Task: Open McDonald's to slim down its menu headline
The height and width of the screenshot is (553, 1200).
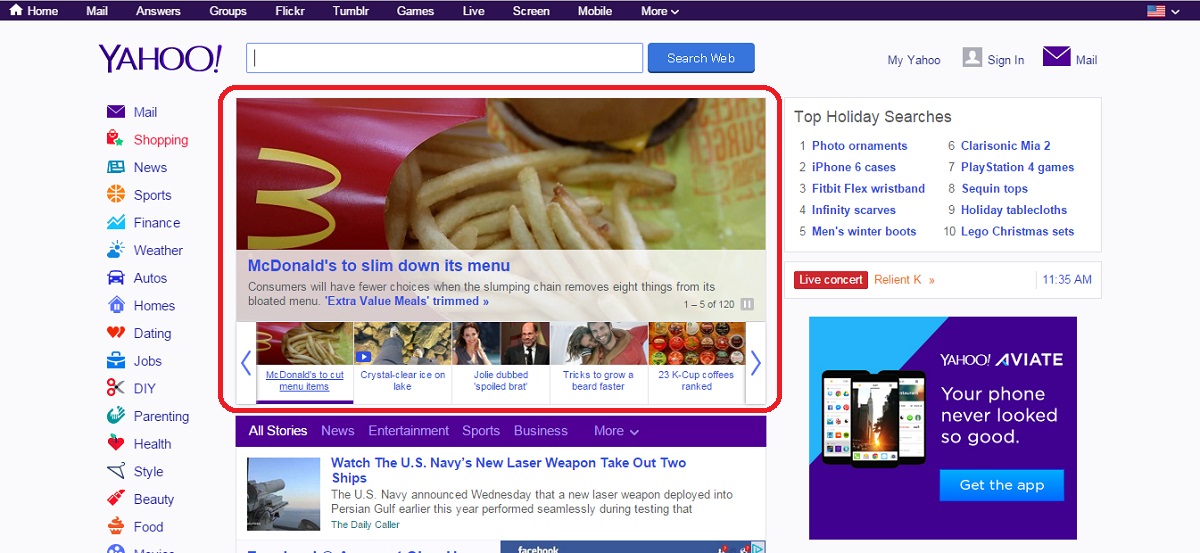Action: coord(379,266)
